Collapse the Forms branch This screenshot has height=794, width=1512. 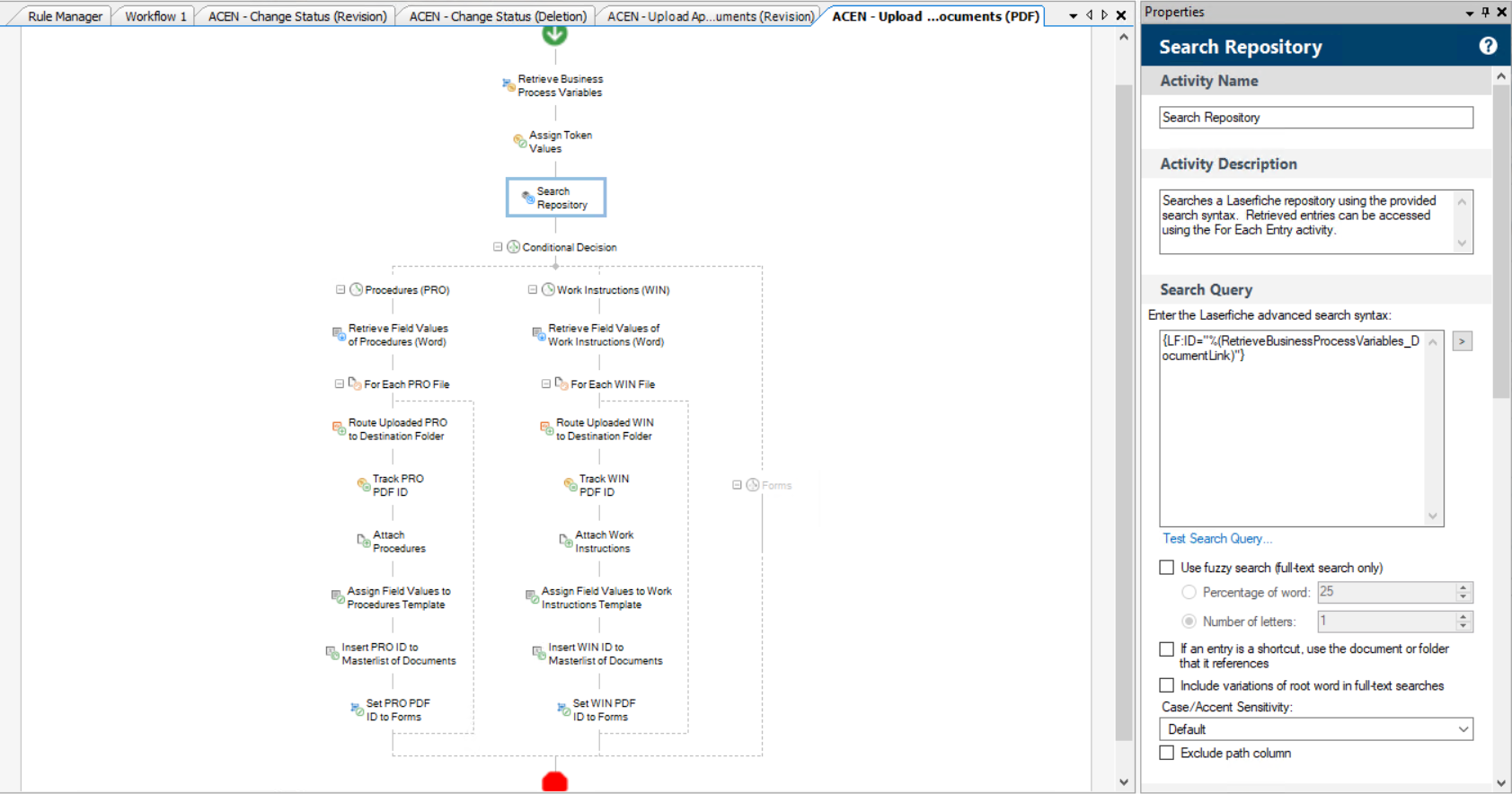coord(738,485)
